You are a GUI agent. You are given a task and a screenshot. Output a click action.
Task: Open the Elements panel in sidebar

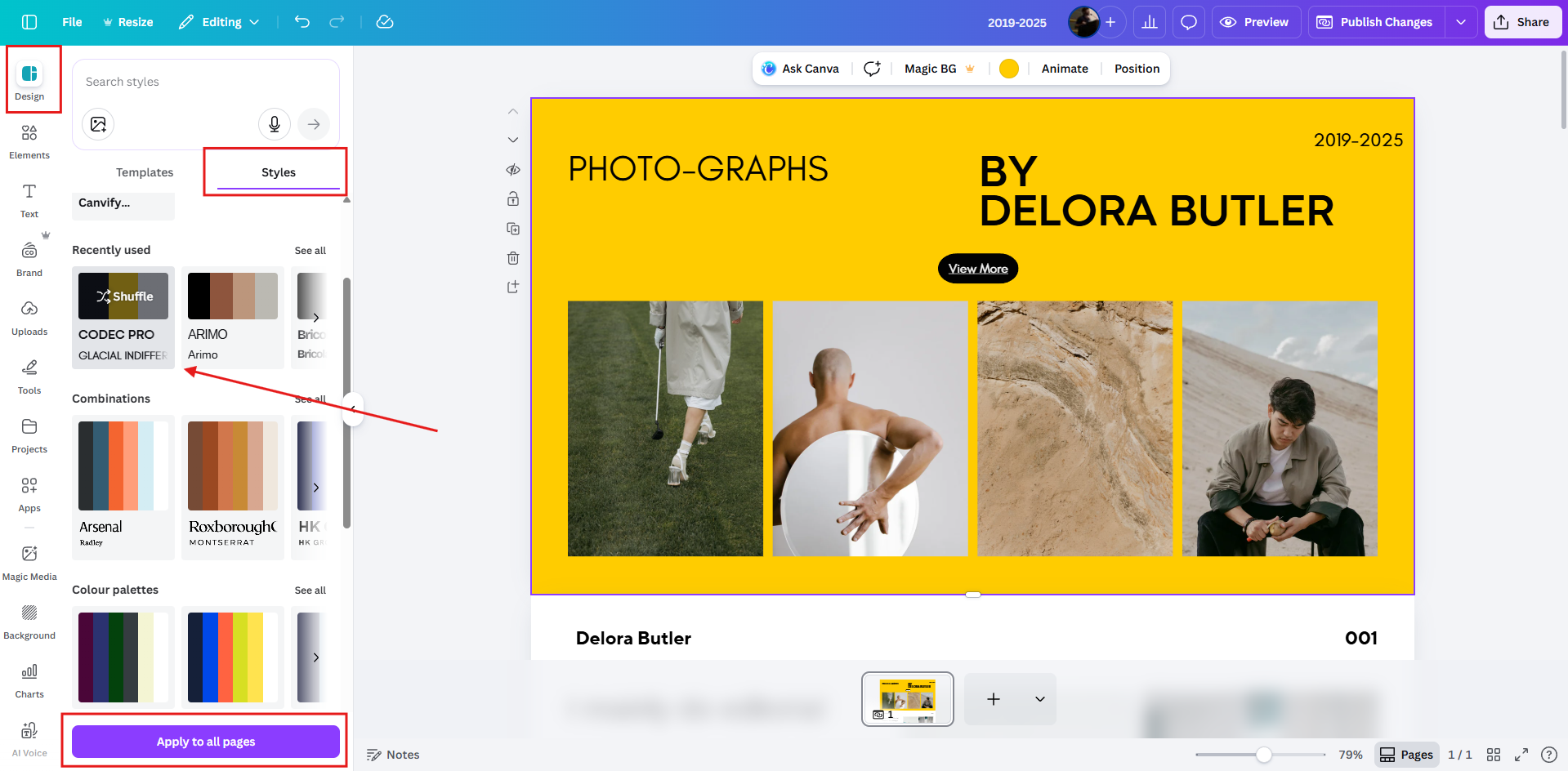pyautogui.click(x=29, y=141)
